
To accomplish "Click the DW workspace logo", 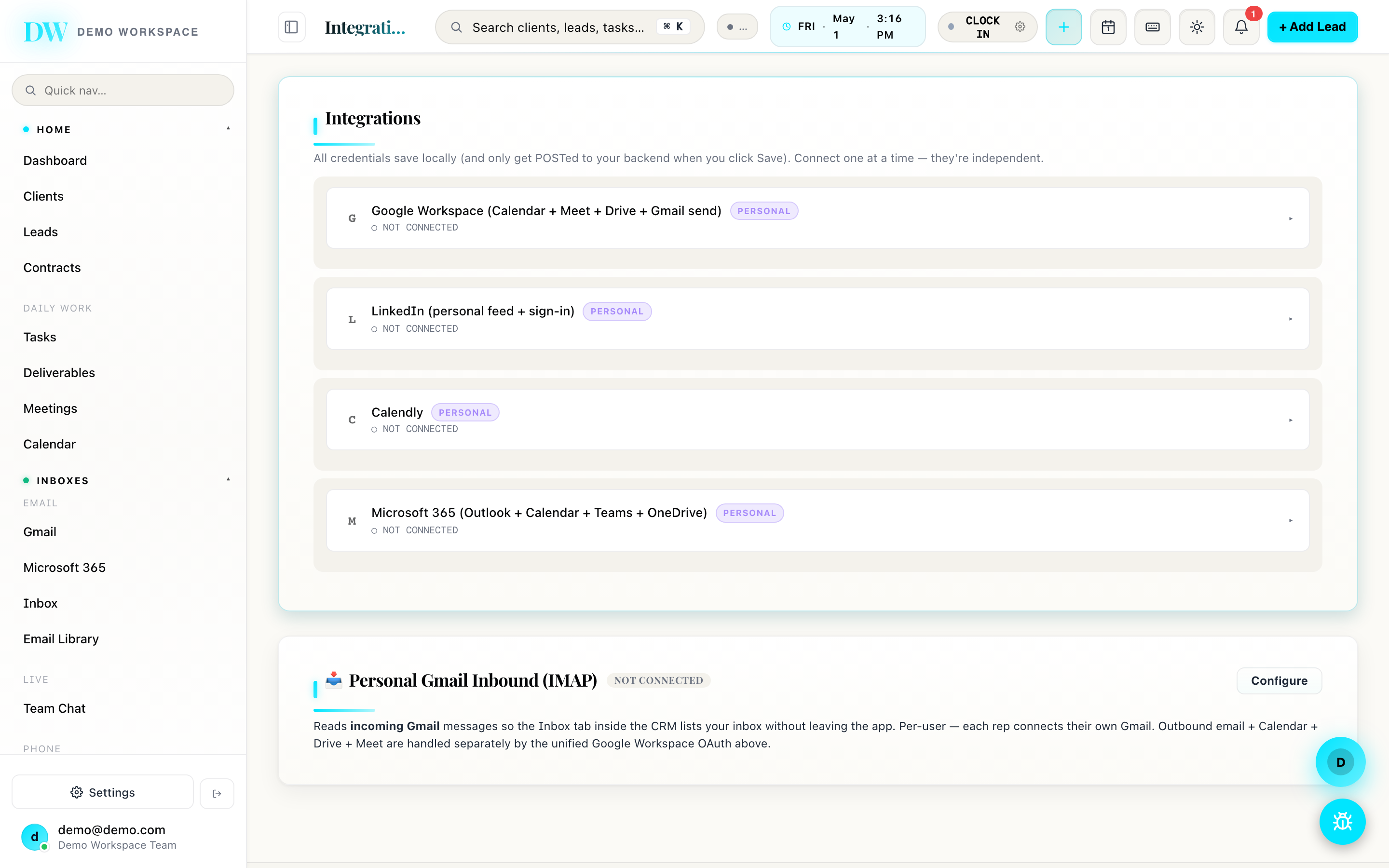I will pyautogui.click(x=46, y=31).
